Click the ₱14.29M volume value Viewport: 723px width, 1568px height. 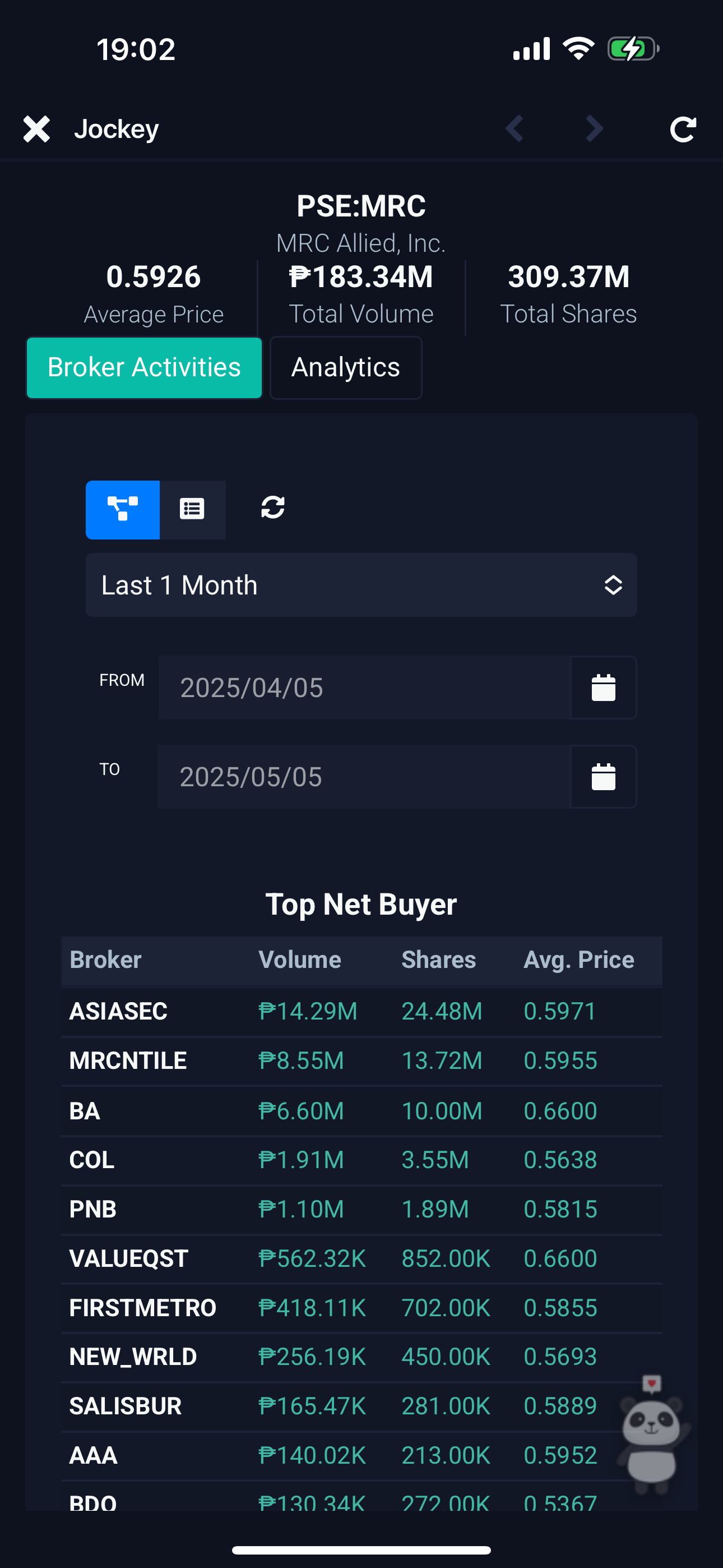[x=307, y=1012]
